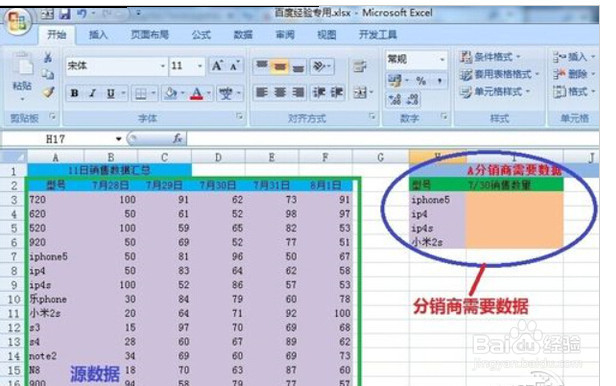This screenshot has height=386, width=616.
Task: Apply fill color bucket
Action: (x=170, y=93)
